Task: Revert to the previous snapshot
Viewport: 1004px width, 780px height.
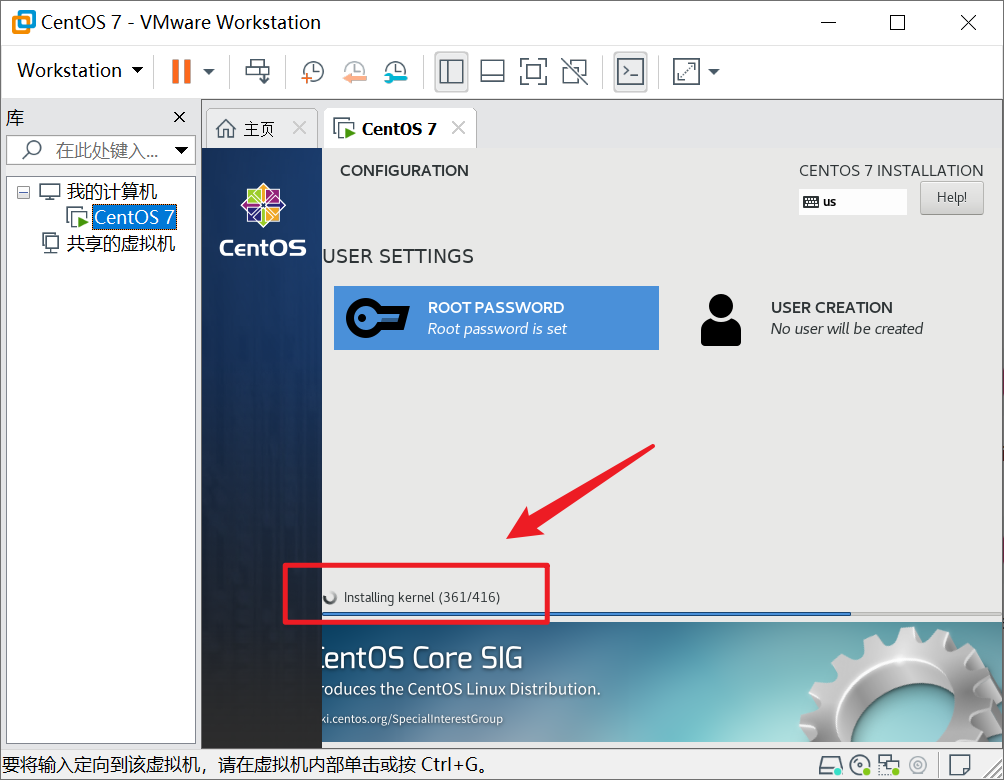Action: (354, 72)
